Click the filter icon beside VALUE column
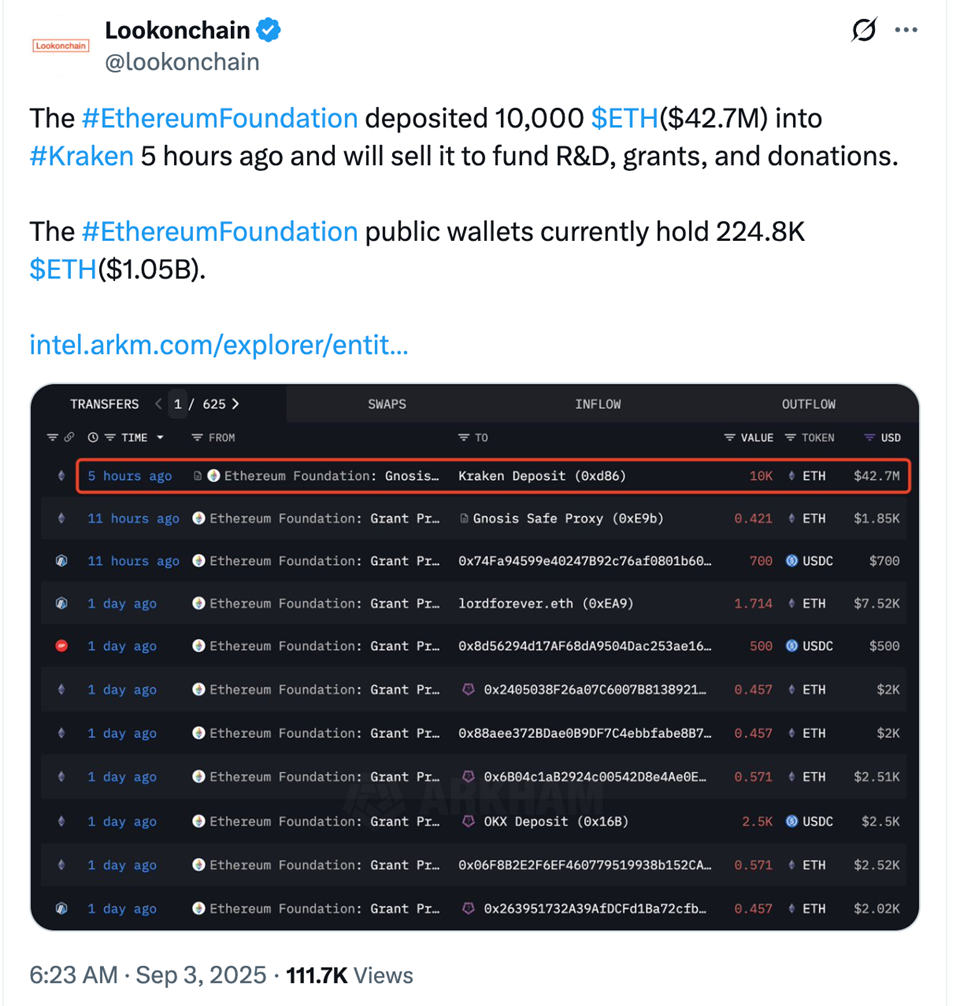Screen dimensions: 975x1006 click(730, 438)
